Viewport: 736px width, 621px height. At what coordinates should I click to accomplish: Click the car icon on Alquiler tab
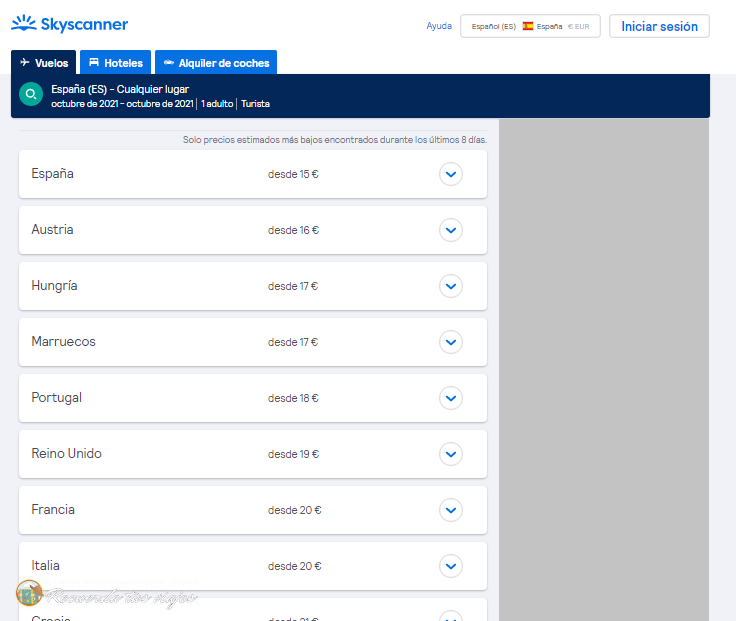tap(169, 62)
